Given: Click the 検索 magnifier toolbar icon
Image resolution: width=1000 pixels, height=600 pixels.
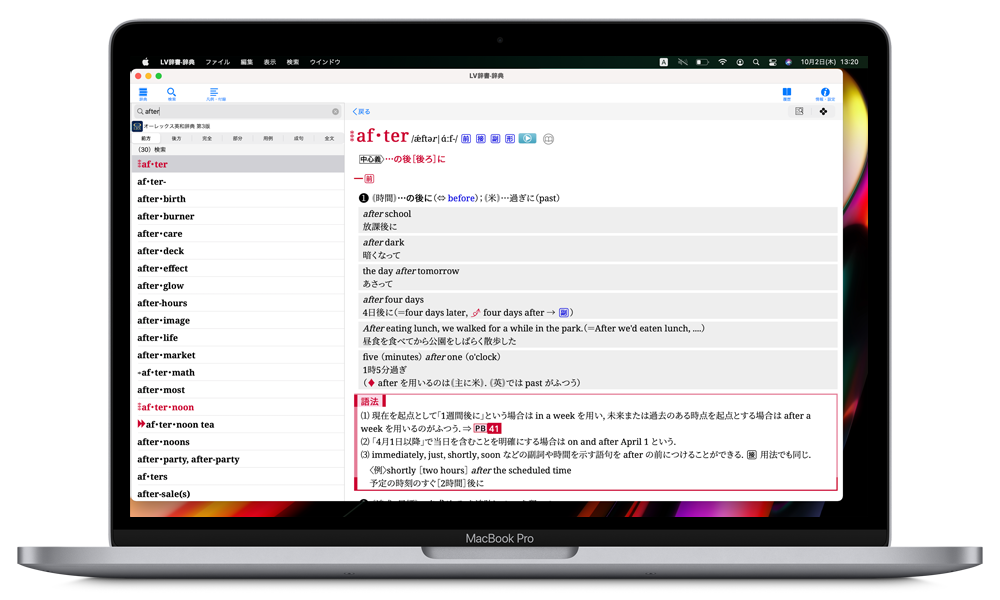Looking at the screenshot, I should [x=171, y=93].
